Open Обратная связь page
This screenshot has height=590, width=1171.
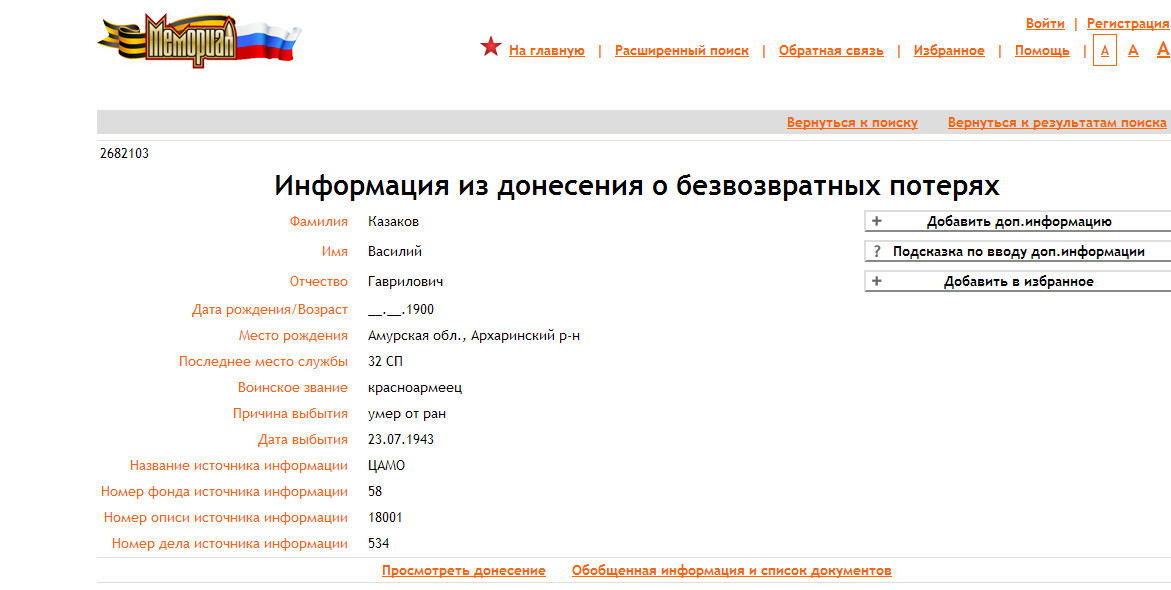pos(830,51)
